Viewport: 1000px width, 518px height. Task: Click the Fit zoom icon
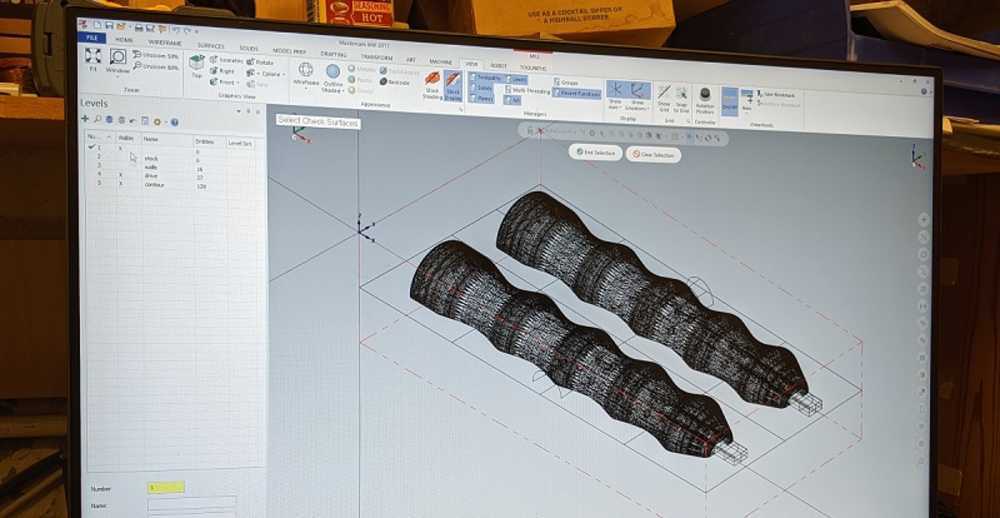[92, 56]
